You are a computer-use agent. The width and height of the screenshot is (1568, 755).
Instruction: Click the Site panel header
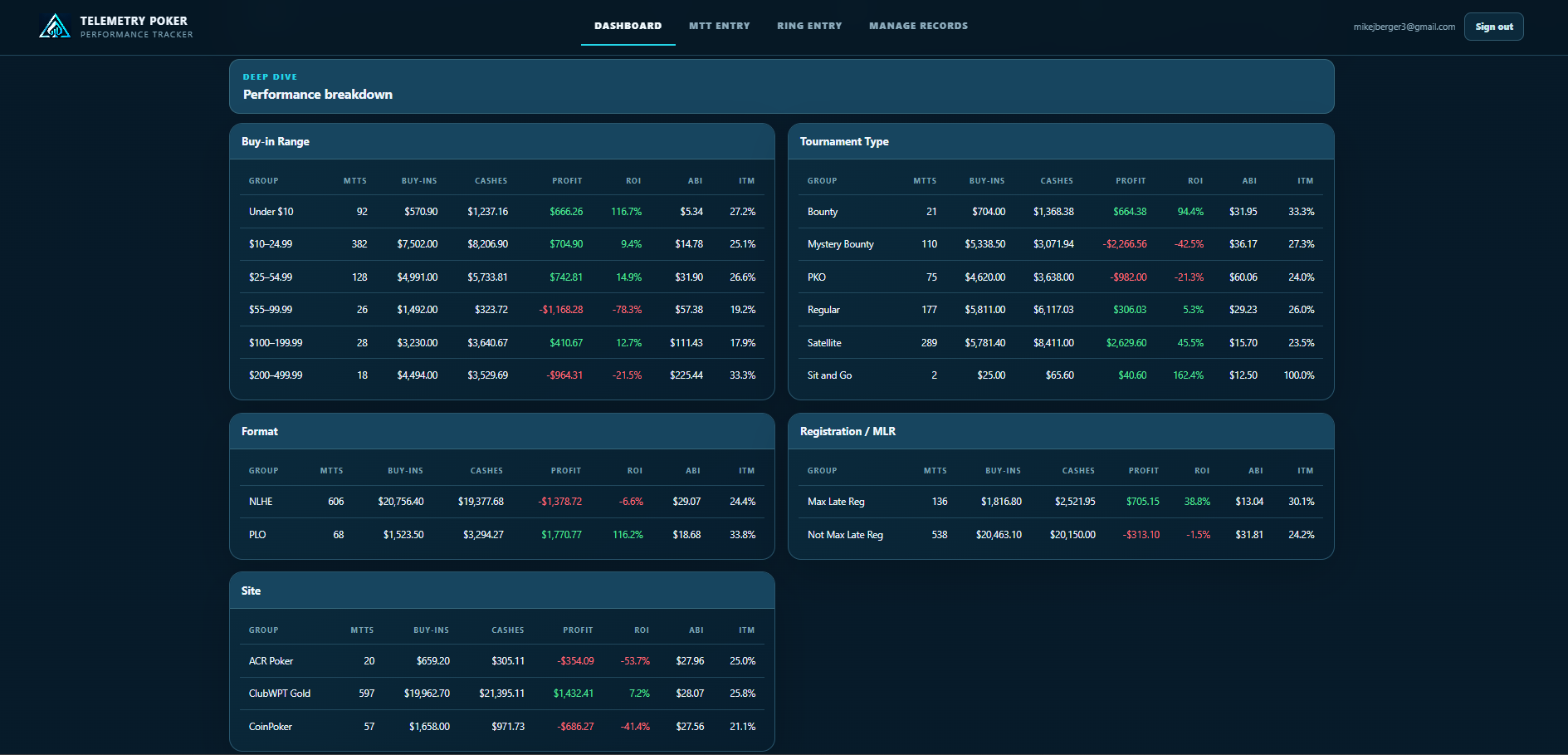(502, 591)
